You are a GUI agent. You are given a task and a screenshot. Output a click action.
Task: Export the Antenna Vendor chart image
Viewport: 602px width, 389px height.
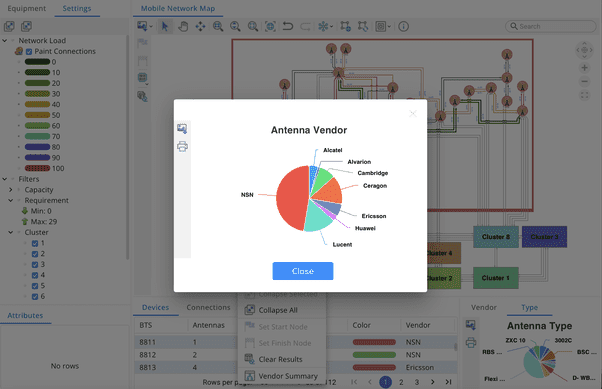[x=182, y=129]
